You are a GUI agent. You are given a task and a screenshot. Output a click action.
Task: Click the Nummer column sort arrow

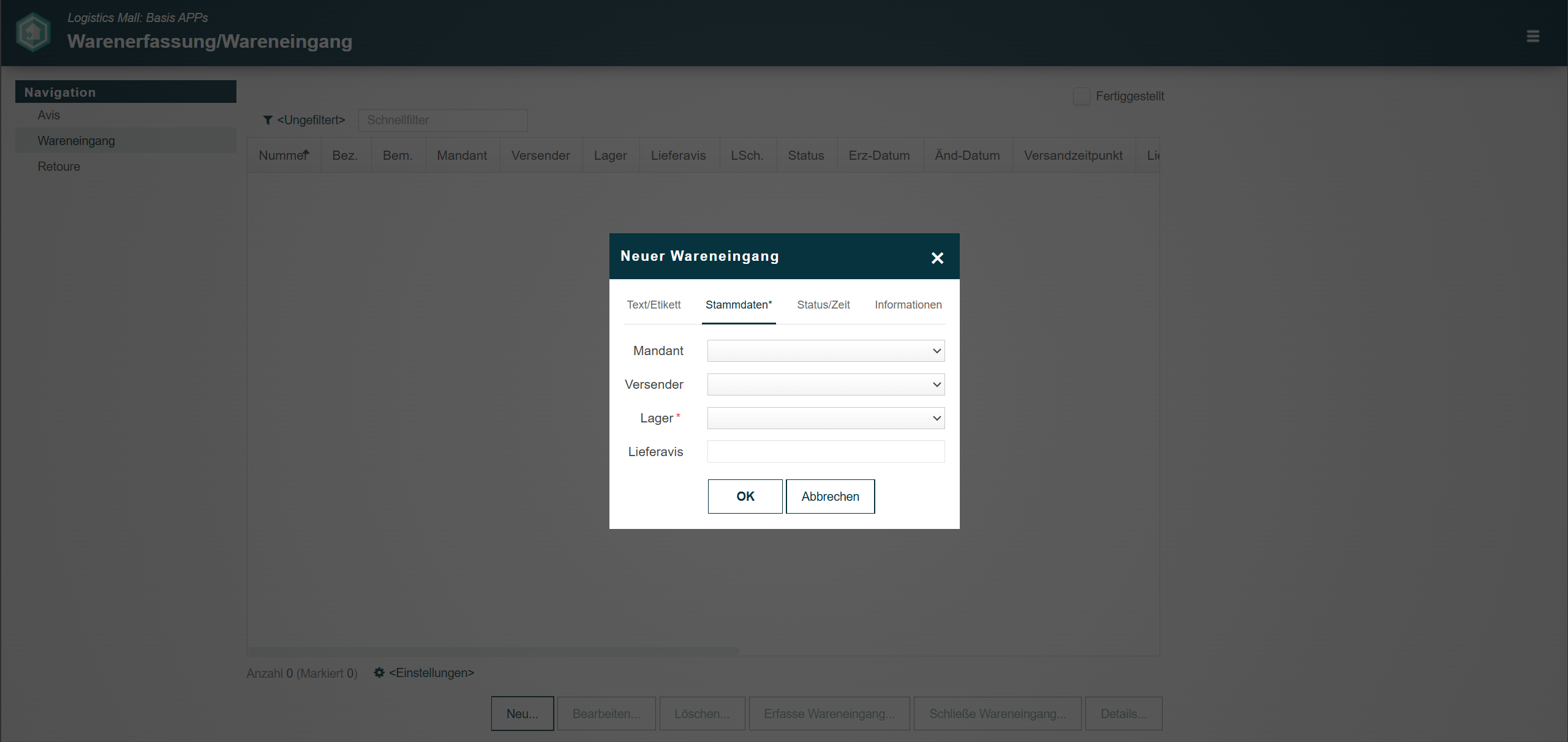click(306, 153)
